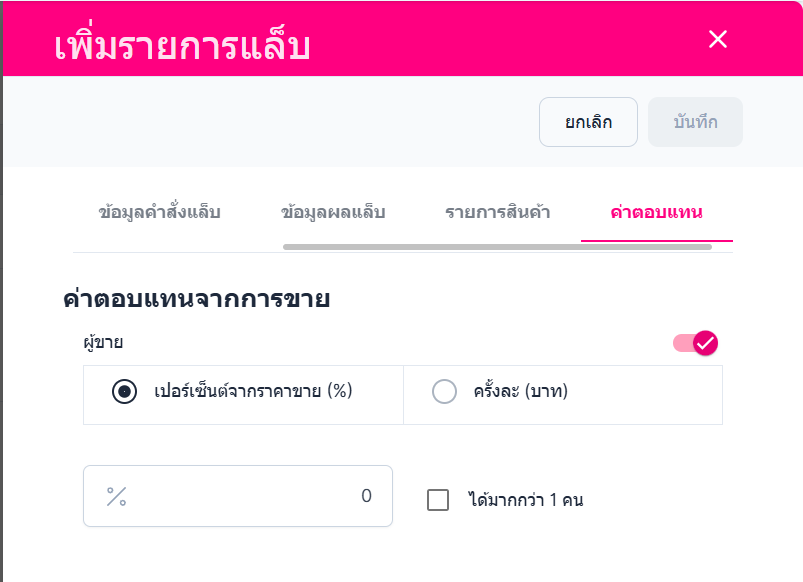Click the ได้มากกว่า 1 คน label text

(525, 500)
